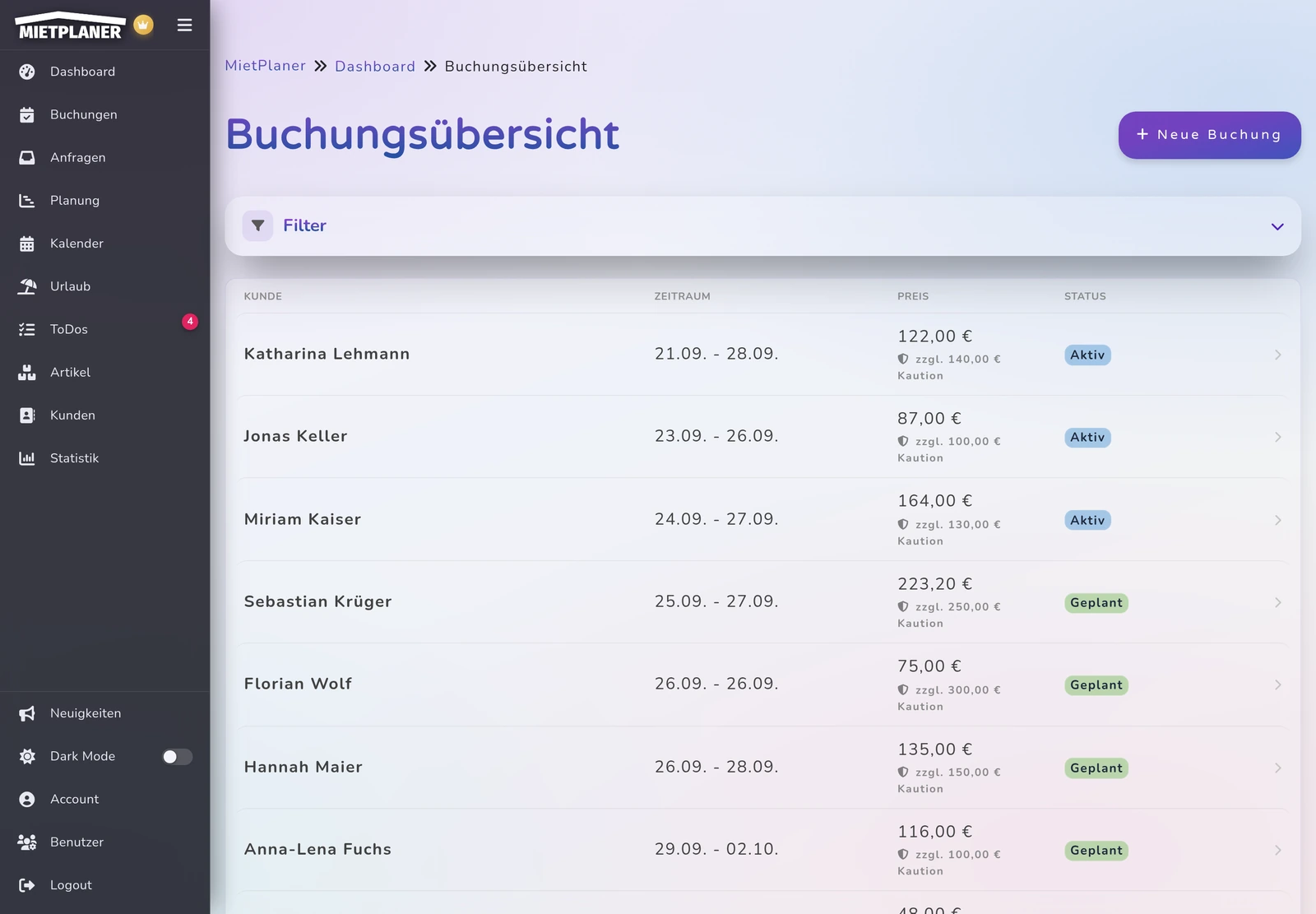Screen dimensions: 1316x914
Task: Click Aktiv status badge for Katharina Lehmann
Action: coord(1087,355)
